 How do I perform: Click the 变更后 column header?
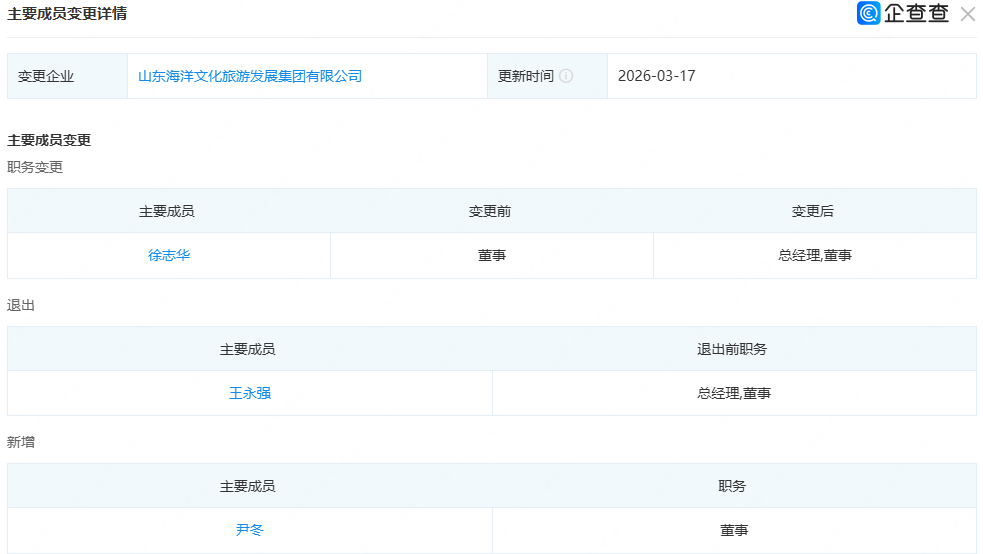point(813,211)
